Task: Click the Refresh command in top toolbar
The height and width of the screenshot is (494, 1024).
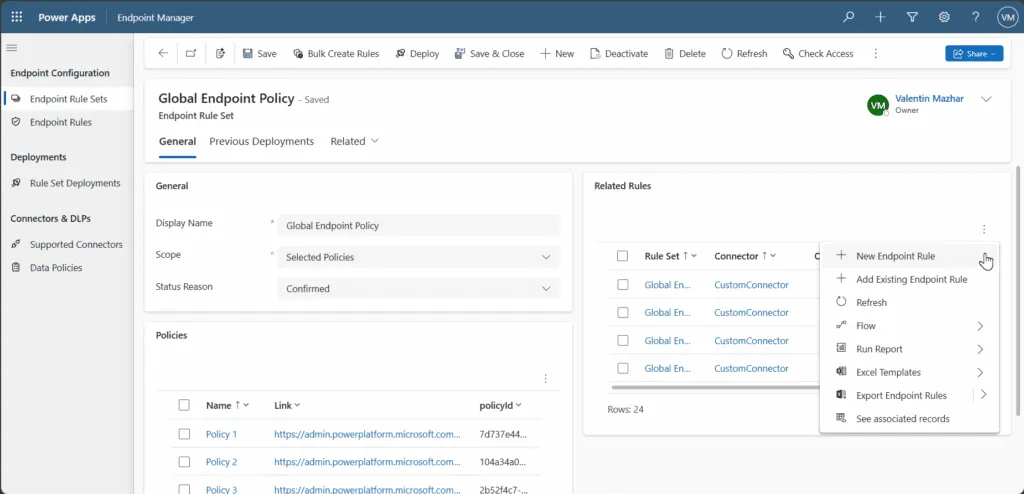Action: coord(744,54)
